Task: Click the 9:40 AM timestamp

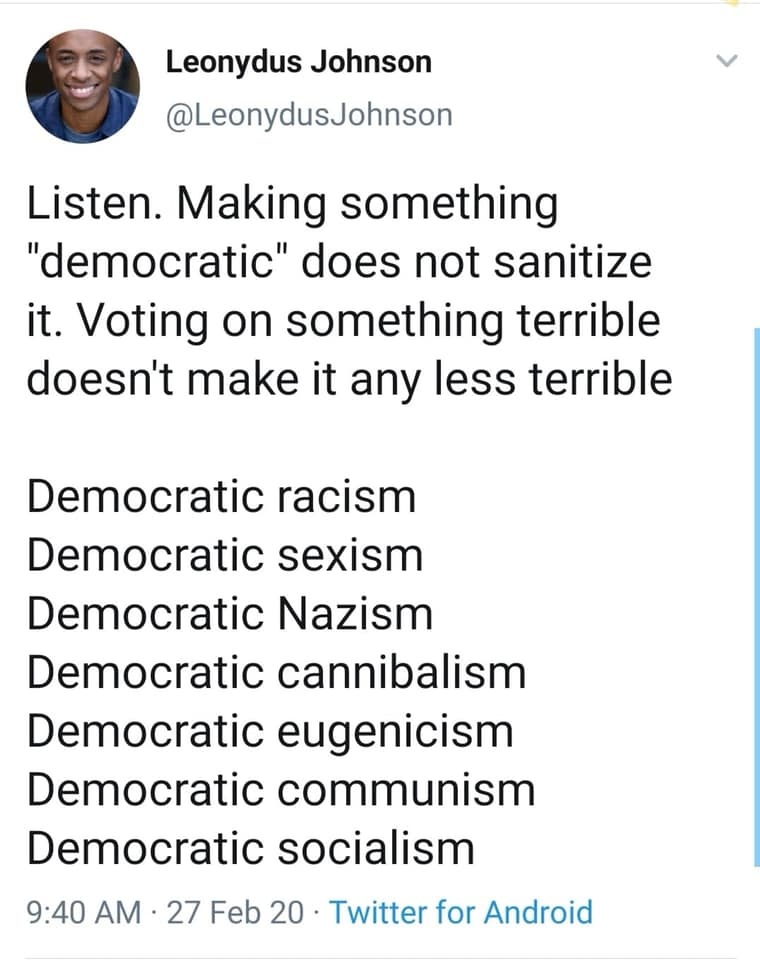Action: point(84,912)
